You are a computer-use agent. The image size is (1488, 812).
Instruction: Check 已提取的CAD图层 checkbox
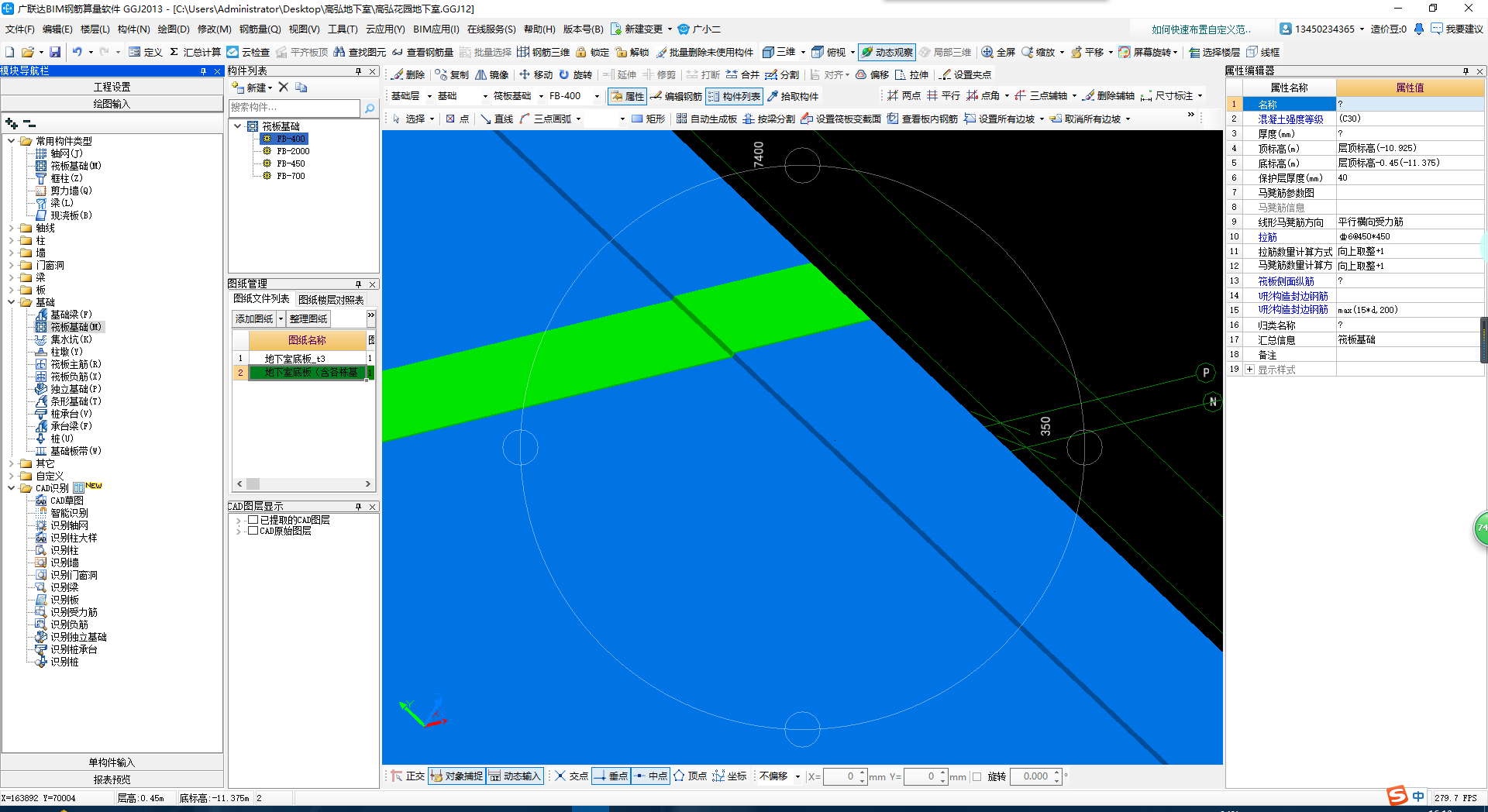(x=253, y=520)
